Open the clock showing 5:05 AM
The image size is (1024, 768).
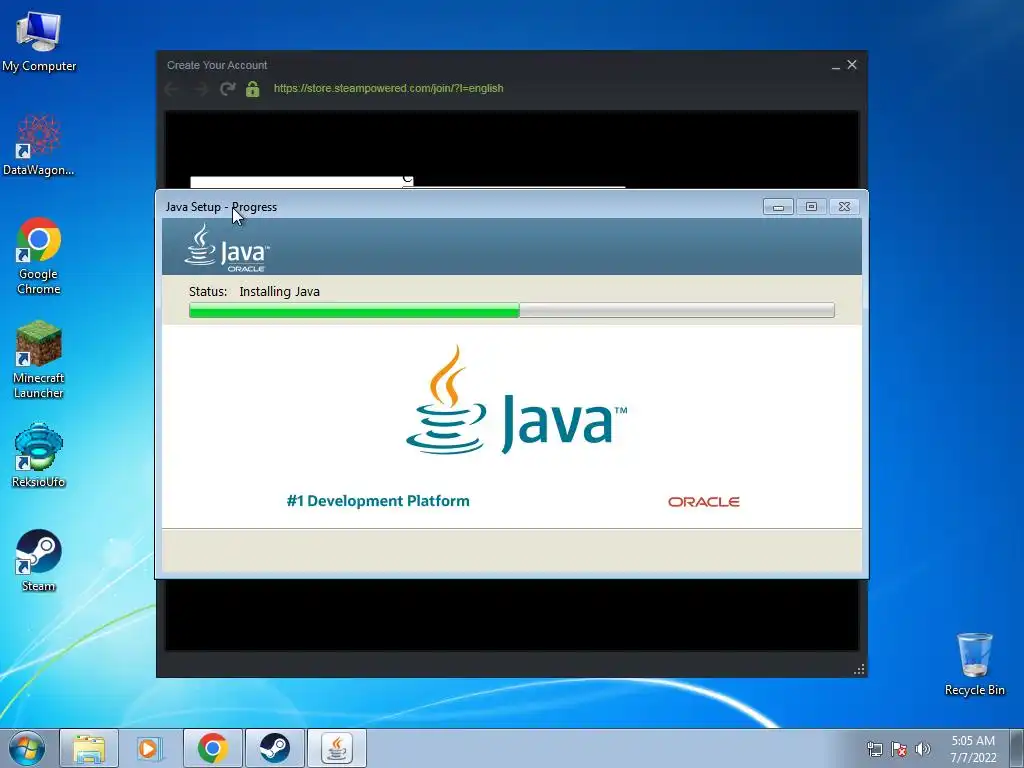click(973, 749)
